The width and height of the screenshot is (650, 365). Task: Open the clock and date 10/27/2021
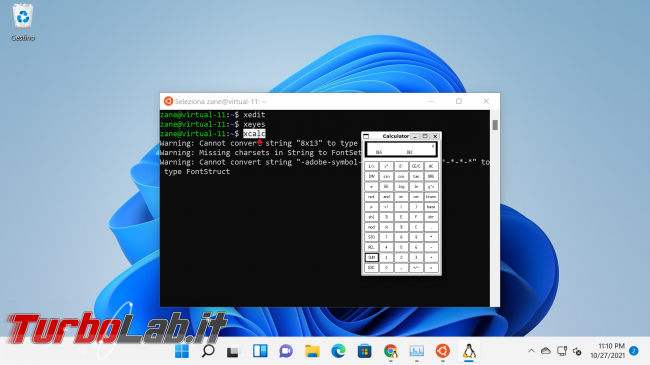[608, 351]
